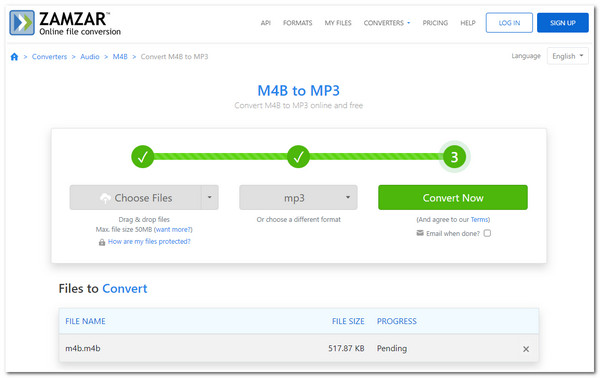Viewport: 600px width, 378px height.
Task: Click second step green checkmark circle
Action: click(x=298, y=156)
